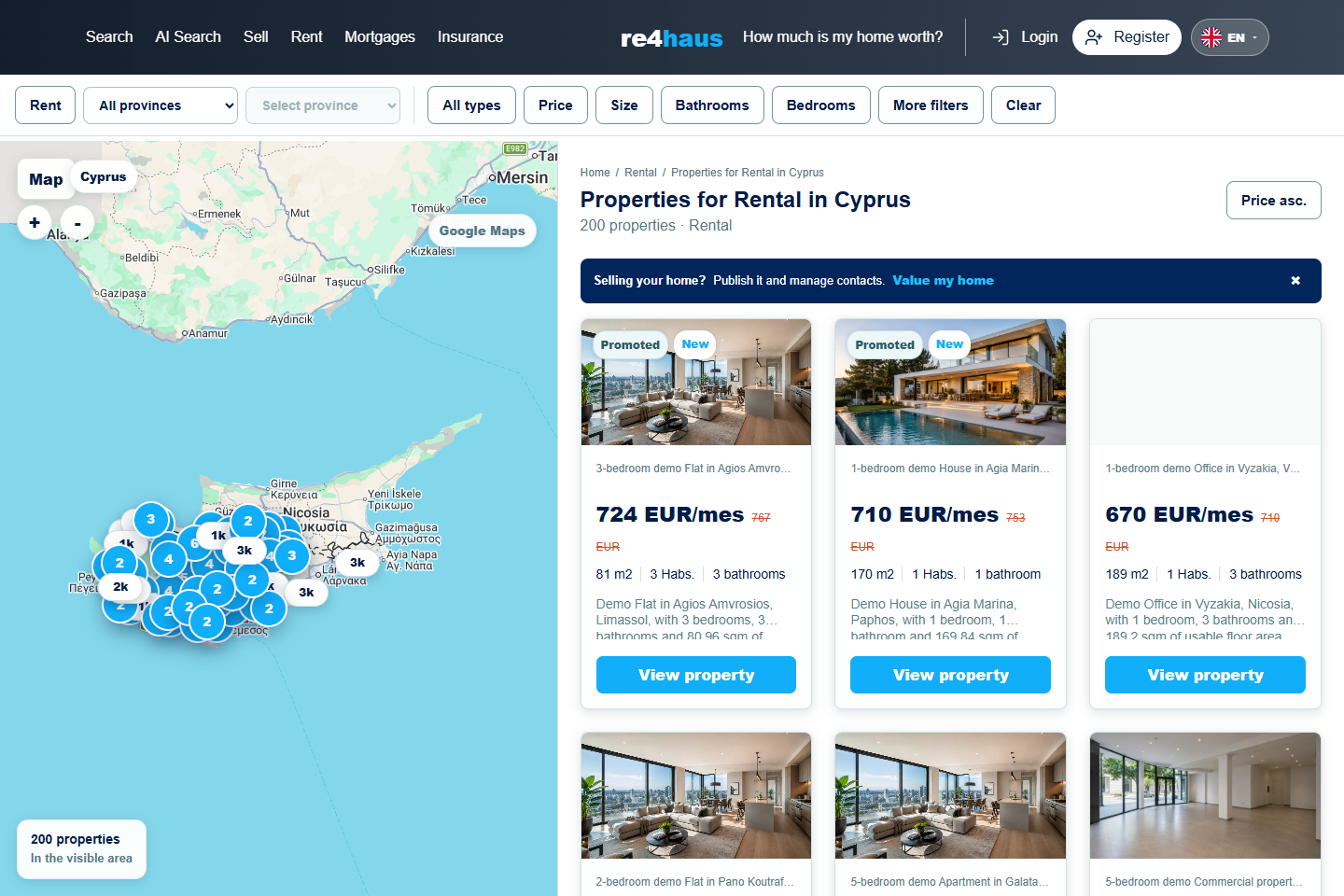Click 3-bedroom demo Flat title
This screenshot has width=1344, height=896.
click(x=693, y=469)
